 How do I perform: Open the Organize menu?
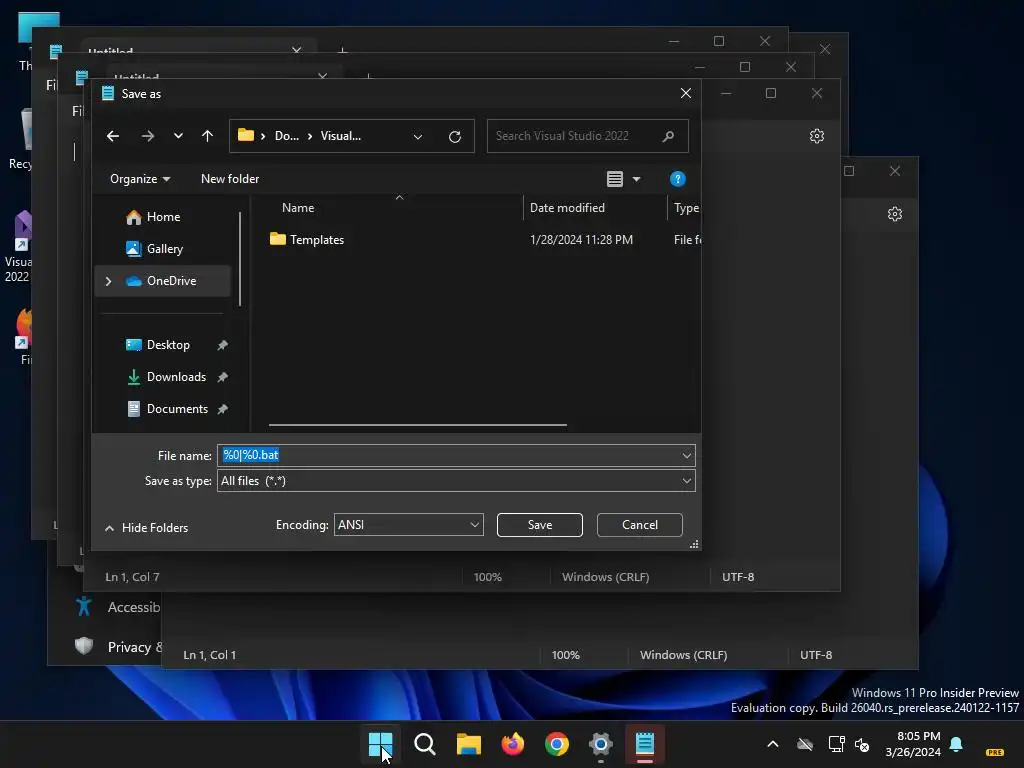140,179
